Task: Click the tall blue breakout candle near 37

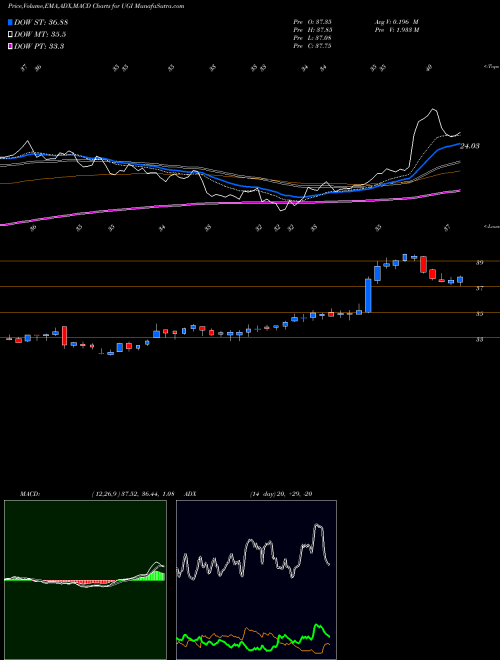Action: [368, 295]
